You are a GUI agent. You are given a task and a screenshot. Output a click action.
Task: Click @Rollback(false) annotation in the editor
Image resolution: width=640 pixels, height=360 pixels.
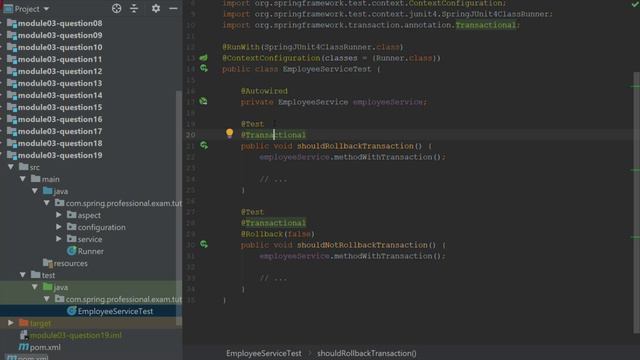tap(278, 234)
